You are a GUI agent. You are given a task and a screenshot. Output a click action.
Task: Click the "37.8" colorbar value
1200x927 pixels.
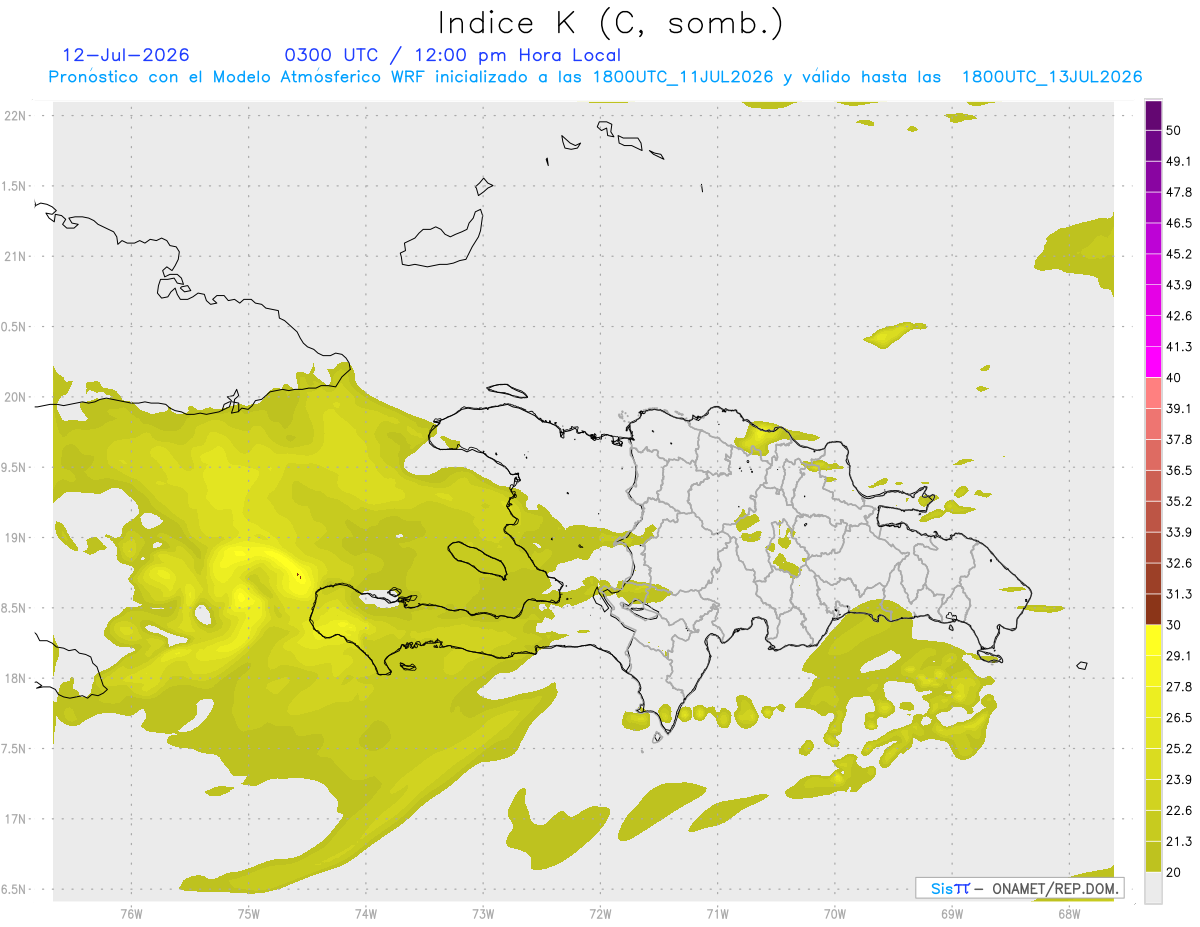(x=1180, y=440)
